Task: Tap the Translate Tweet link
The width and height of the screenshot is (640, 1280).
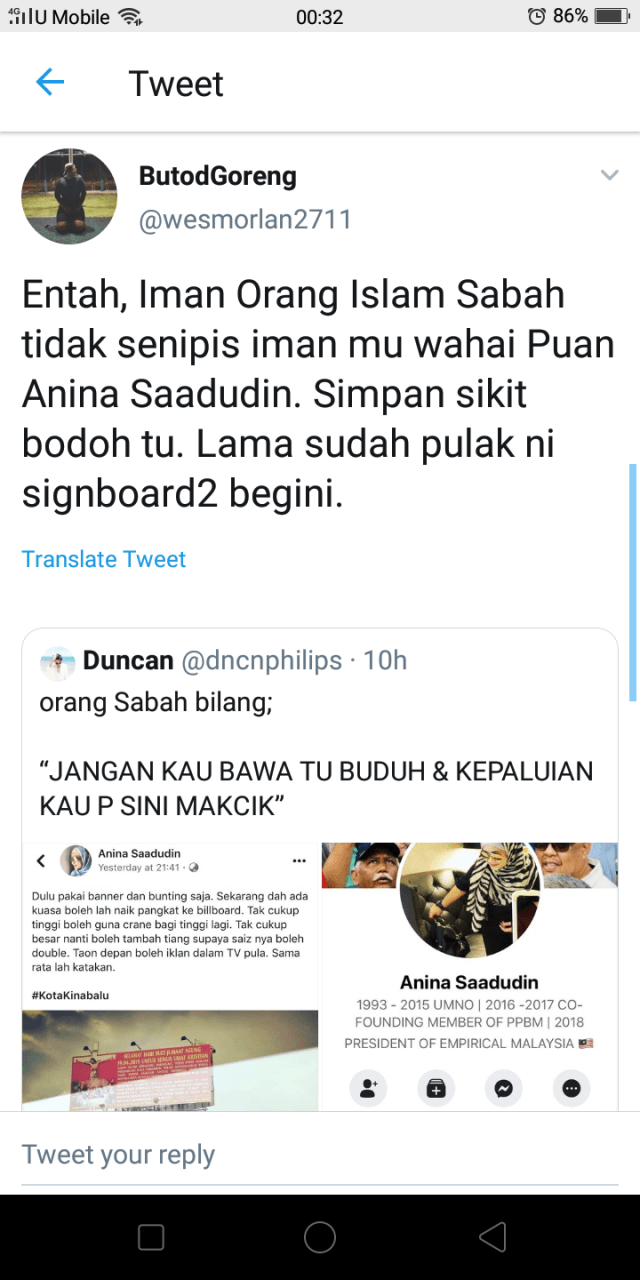Action: point(104,559)
